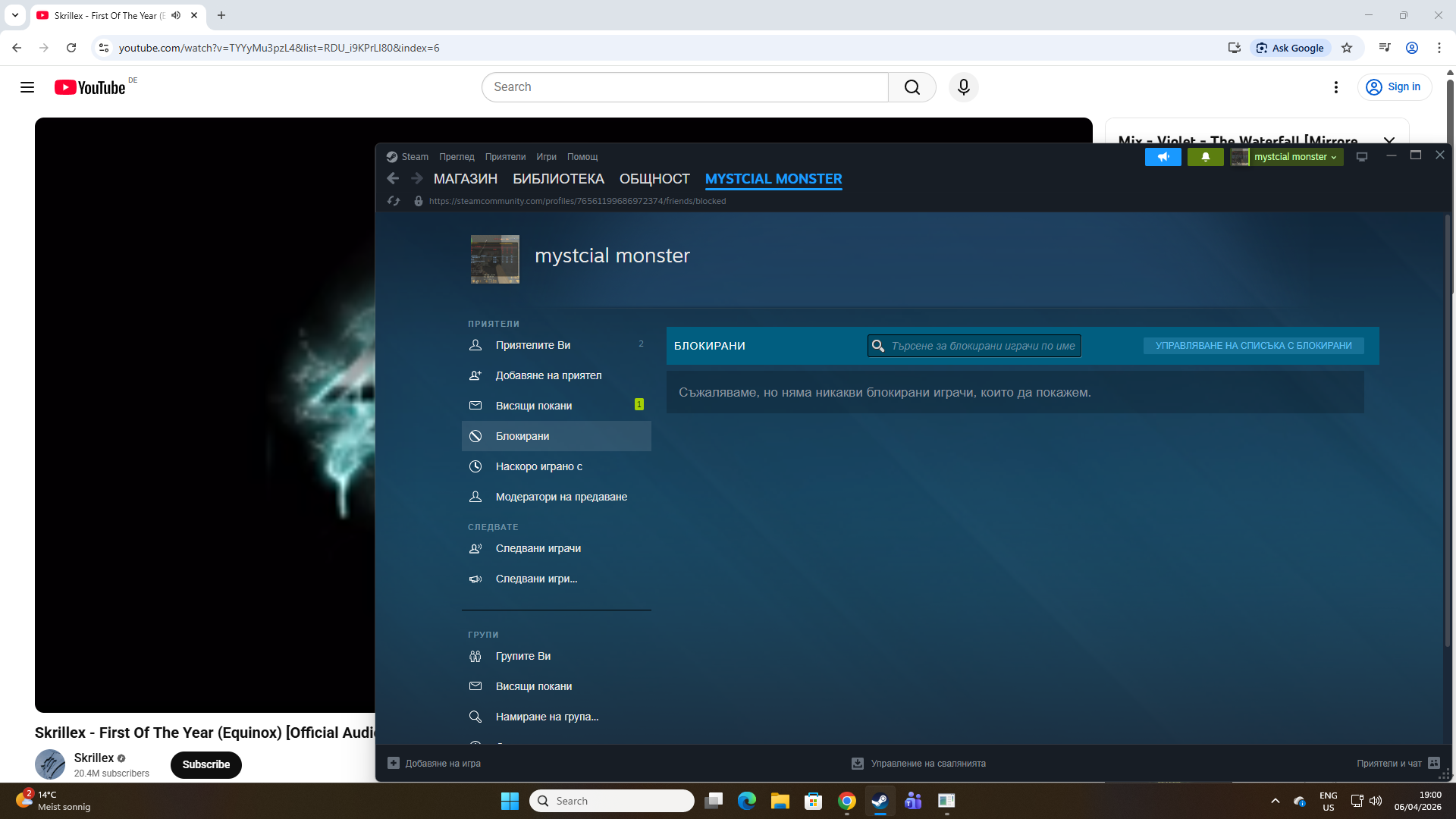Open File Explorer from the taskbar
This screenshot has width=1456, height=819.
click(780, 801)
